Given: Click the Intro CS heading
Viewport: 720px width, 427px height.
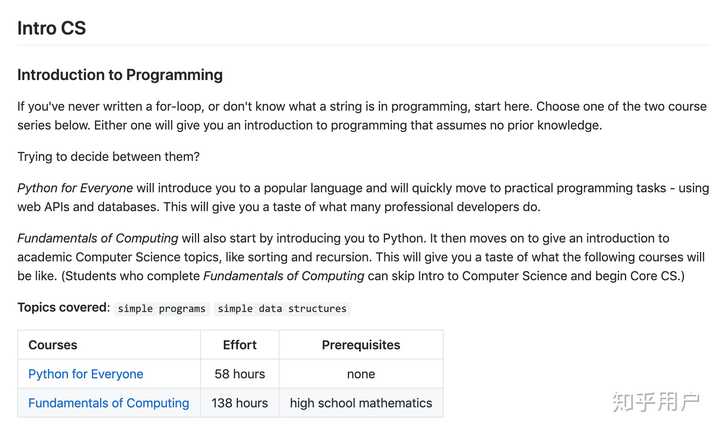Looking at the screenshot, I should tap(52, 28).
